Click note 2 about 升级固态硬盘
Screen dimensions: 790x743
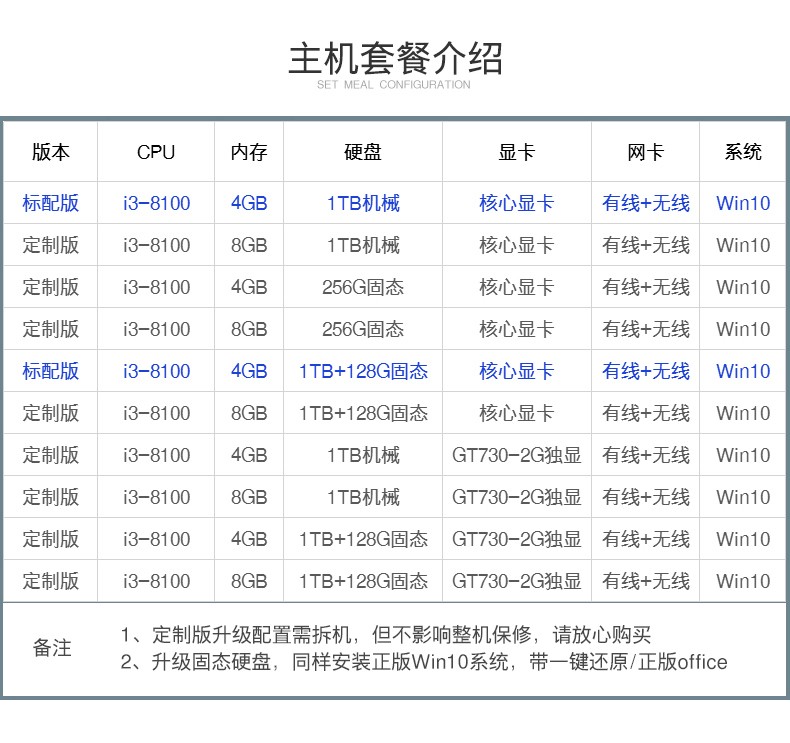point(424,662)
